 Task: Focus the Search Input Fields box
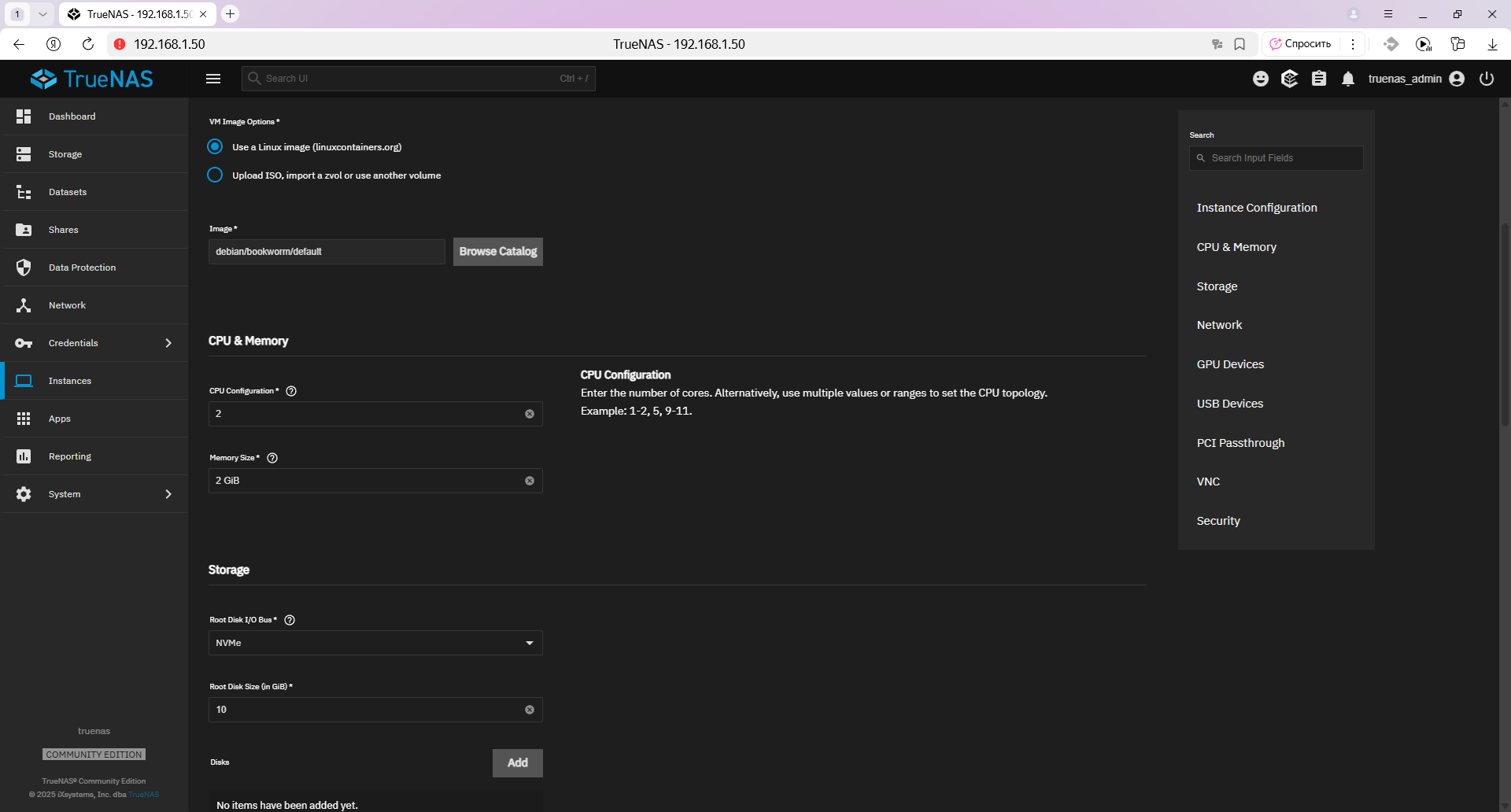tap(1276, 158)
